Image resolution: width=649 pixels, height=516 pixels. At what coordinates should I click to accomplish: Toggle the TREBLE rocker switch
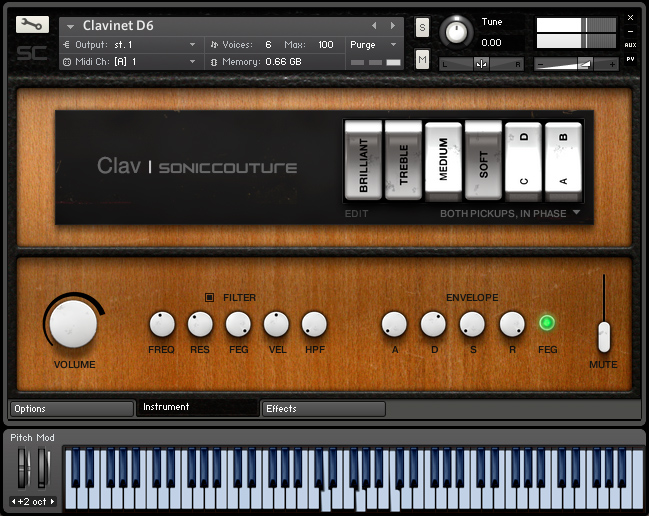pos(403,160)
